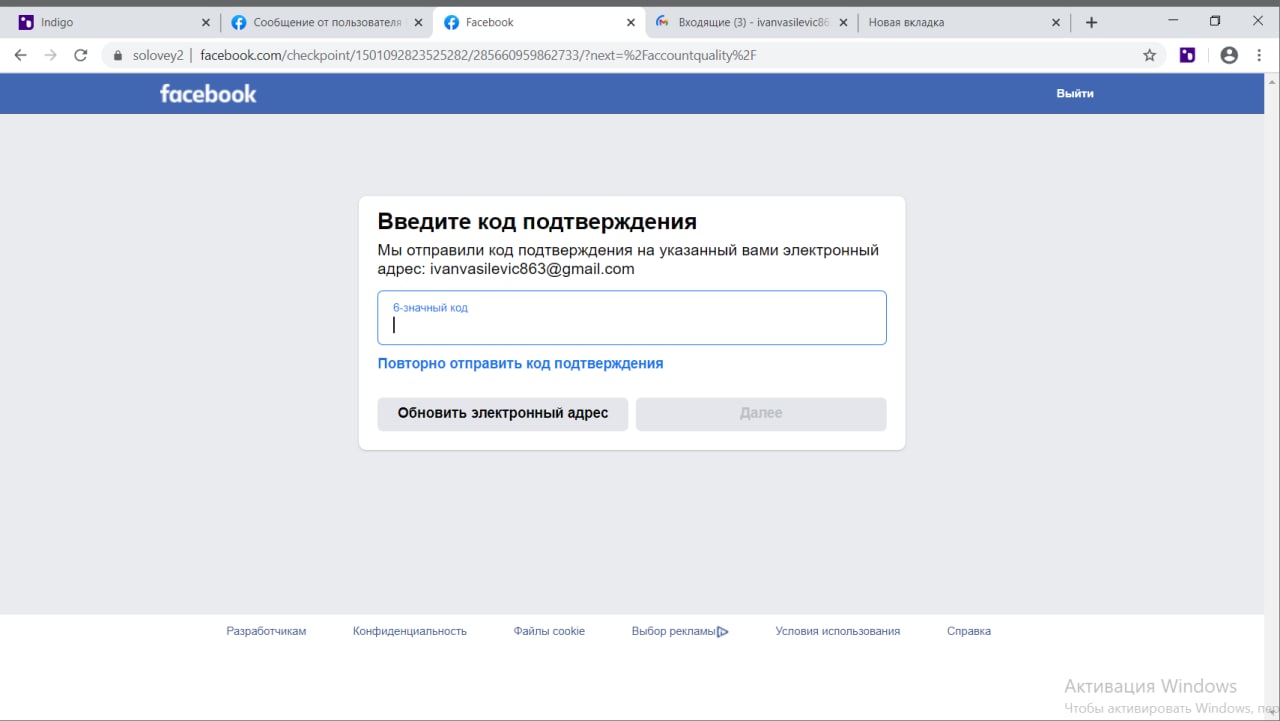Open the Конфиденциальность footer link
This screenshot has width=1280, height=721.
coord(410,631)
